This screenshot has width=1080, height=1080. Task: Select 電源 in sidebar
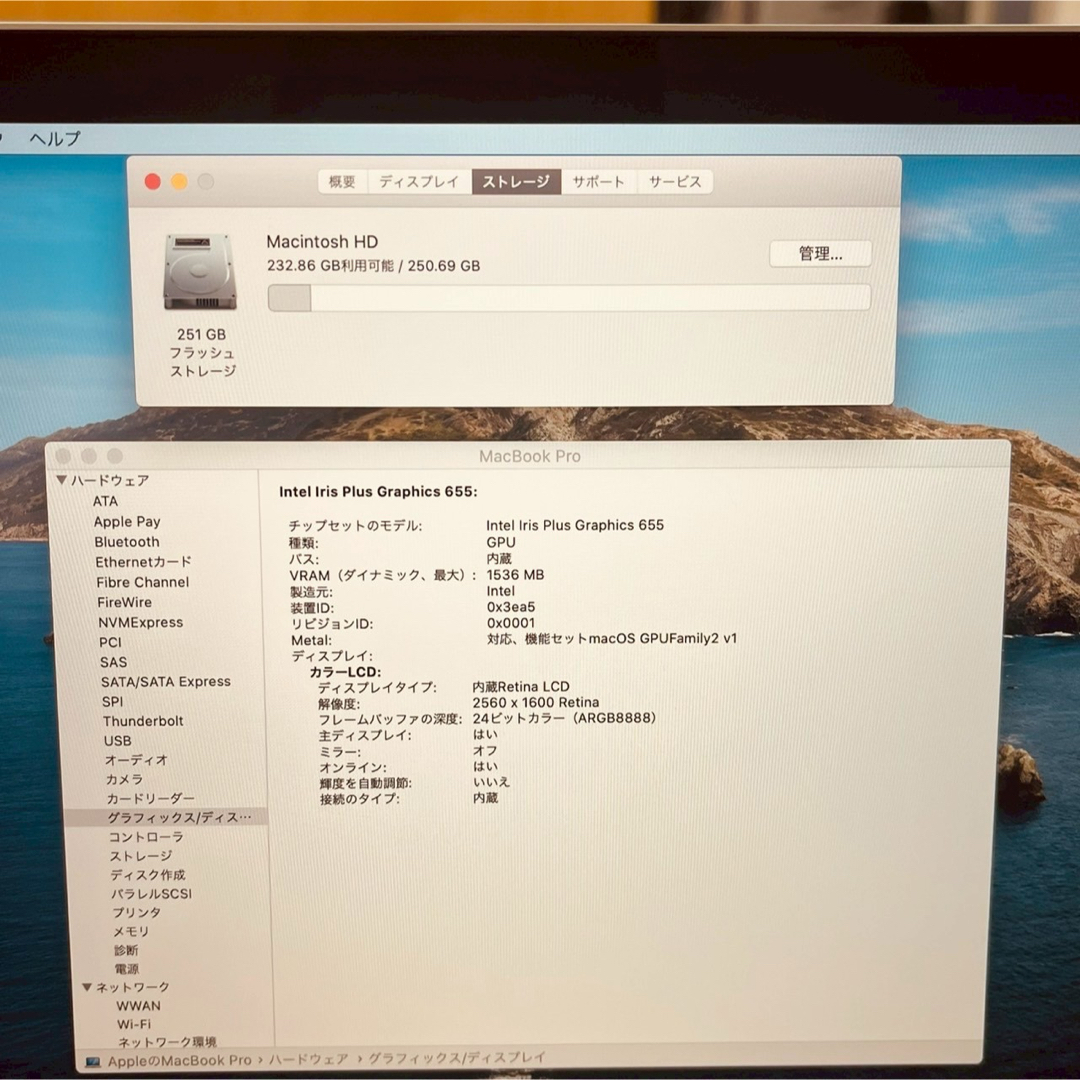pyautogui.click(x=127, y=968)
